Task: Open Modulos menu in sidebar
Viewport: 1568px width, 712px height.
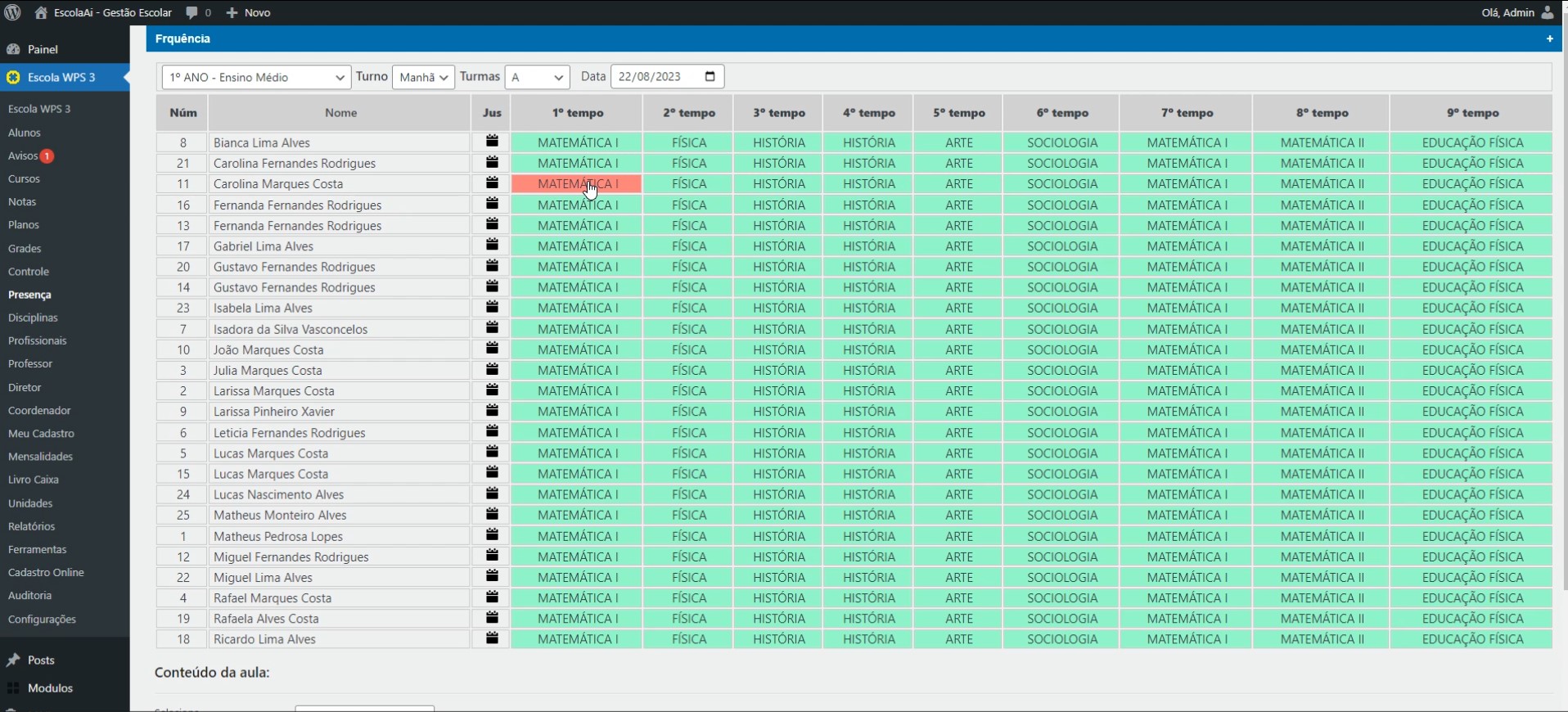Action: pyautogui.click(x=65, y=688)
